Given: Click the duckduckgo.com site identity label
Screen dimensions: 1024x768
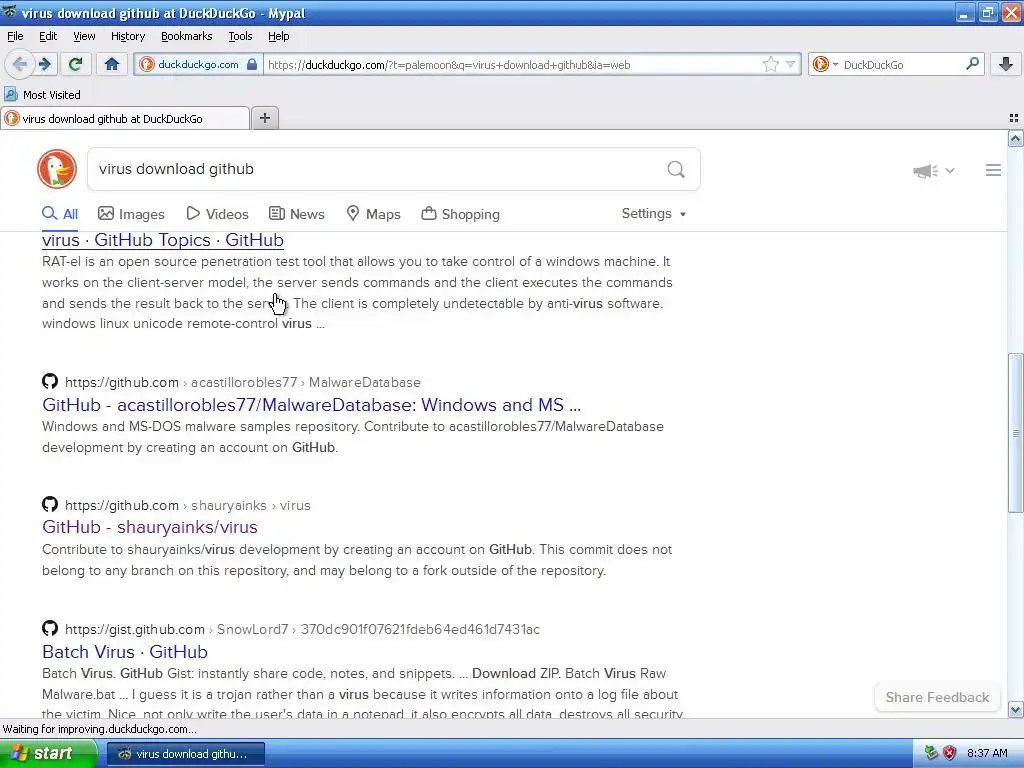Looking at the screenshot, I should [x=198, y=65].
